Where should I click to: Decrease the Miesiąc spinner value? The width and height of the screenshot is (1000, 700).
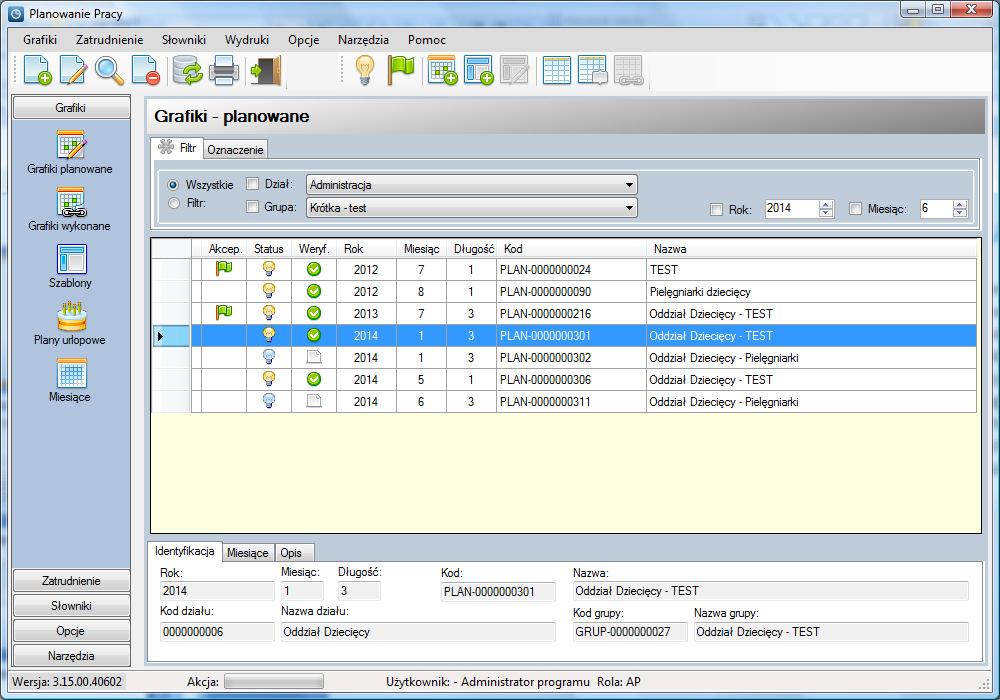(960, 212)
